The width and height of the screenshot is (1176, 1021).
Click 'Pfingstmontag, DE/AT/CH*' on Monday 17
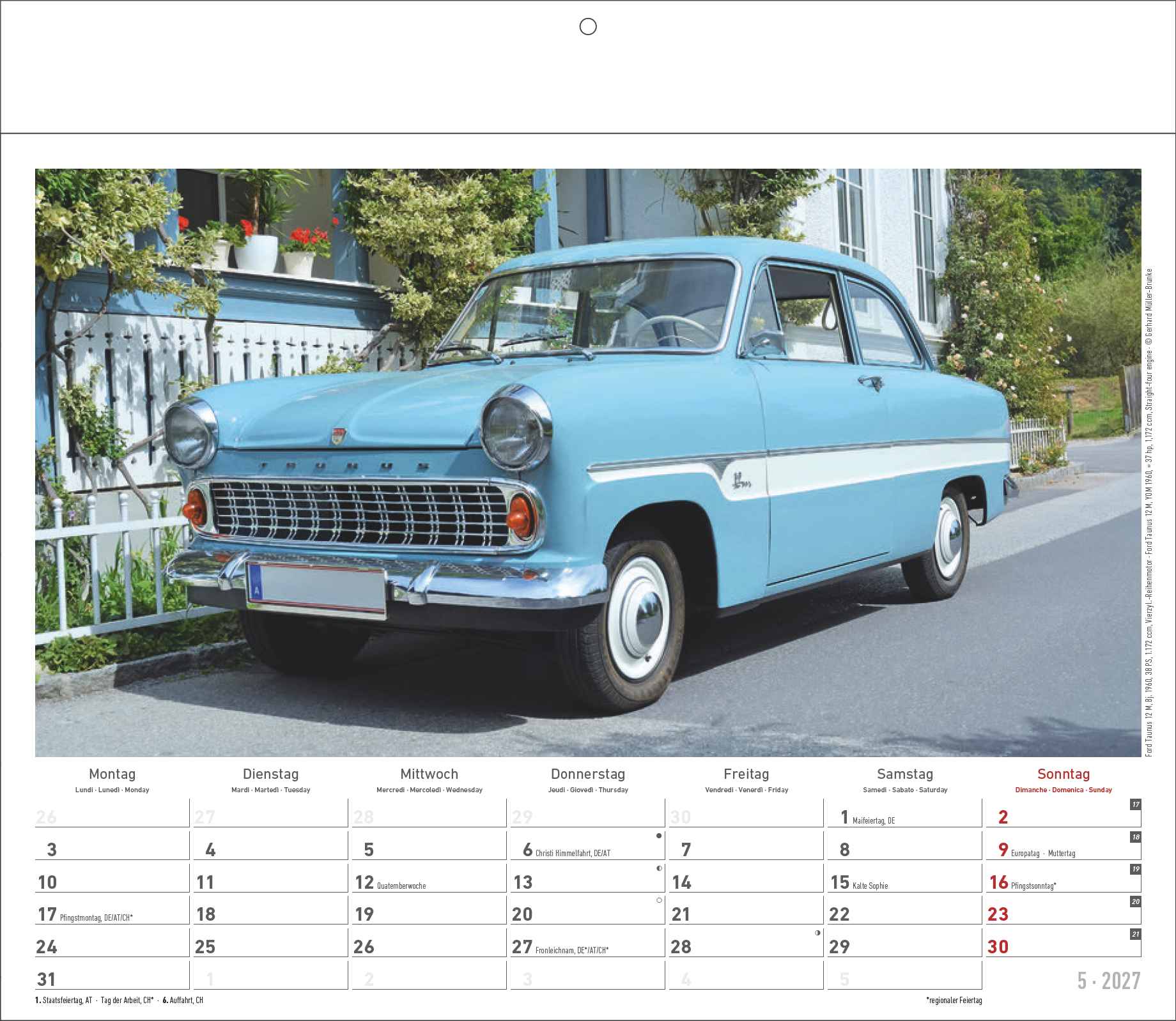pyautogui.click(x=96, y=918)
